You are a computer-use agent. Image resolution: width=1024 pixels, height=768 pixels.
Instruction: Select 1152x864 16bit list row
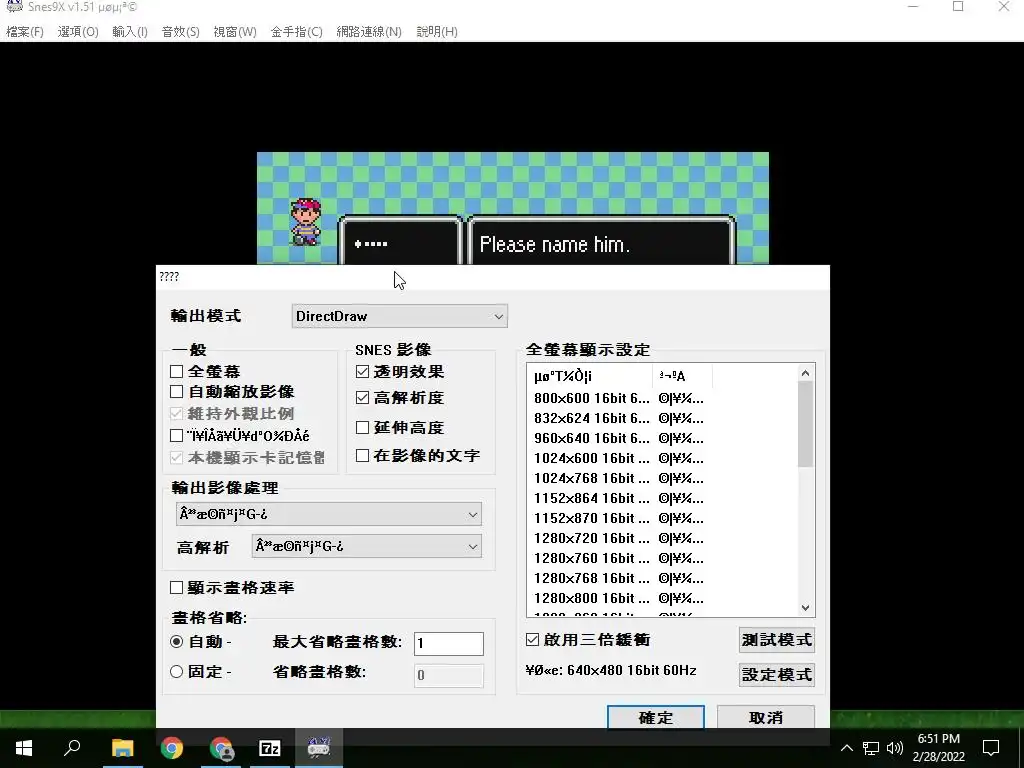619,498
